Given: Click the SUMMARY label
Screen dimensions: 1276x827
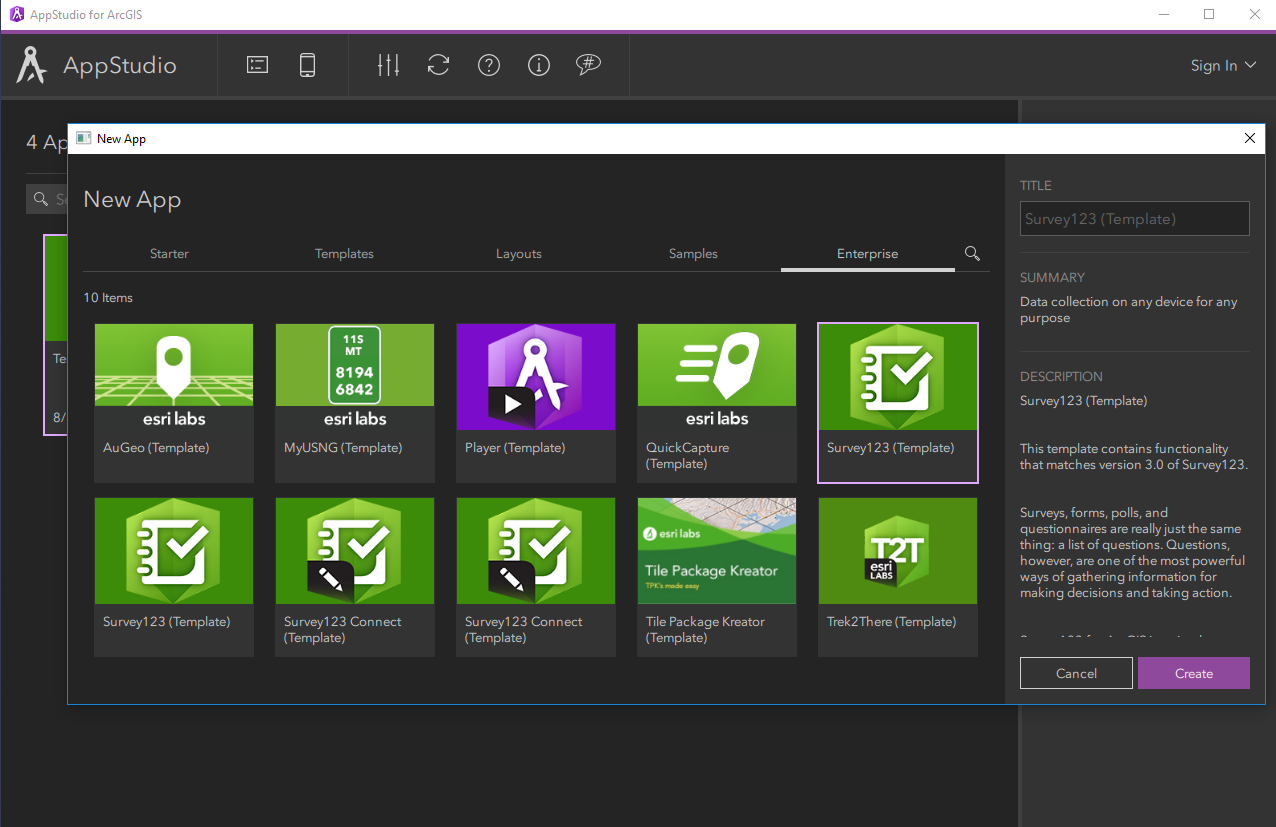Looking at the screenshot, I should pos(1052,277).
